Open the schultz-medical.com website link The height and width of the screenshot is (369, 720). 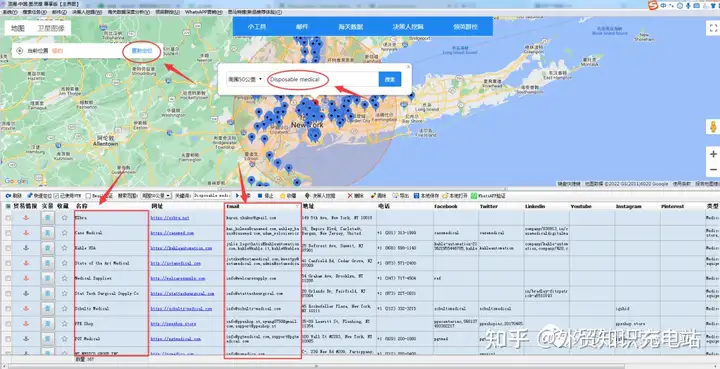[181, 308]
